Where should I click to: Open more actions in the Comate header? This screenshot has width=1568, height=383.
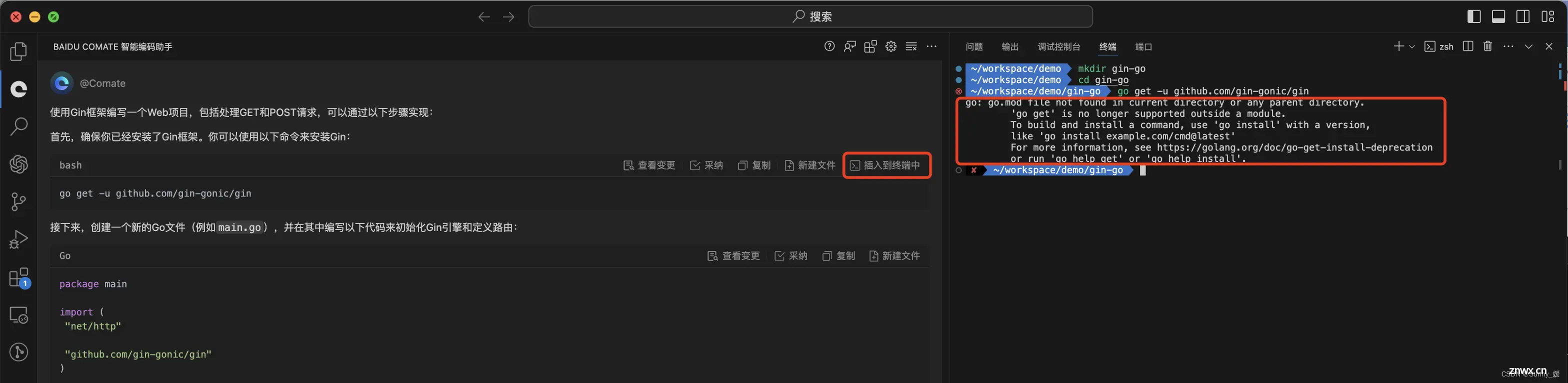[x=931, y=46]
